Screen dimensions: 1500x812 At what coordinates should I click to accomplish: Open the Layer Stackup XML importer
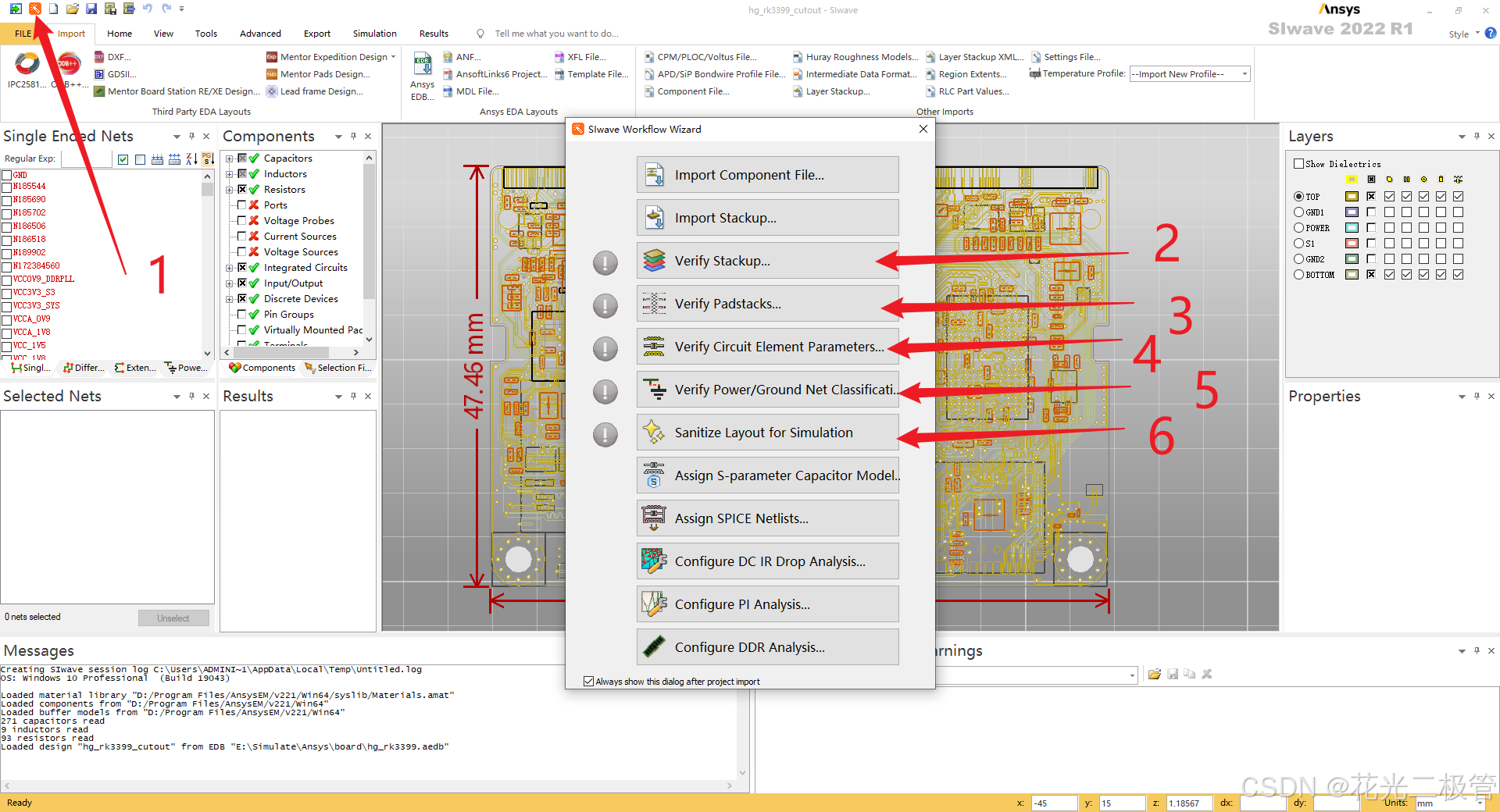(x=974, y=56)
